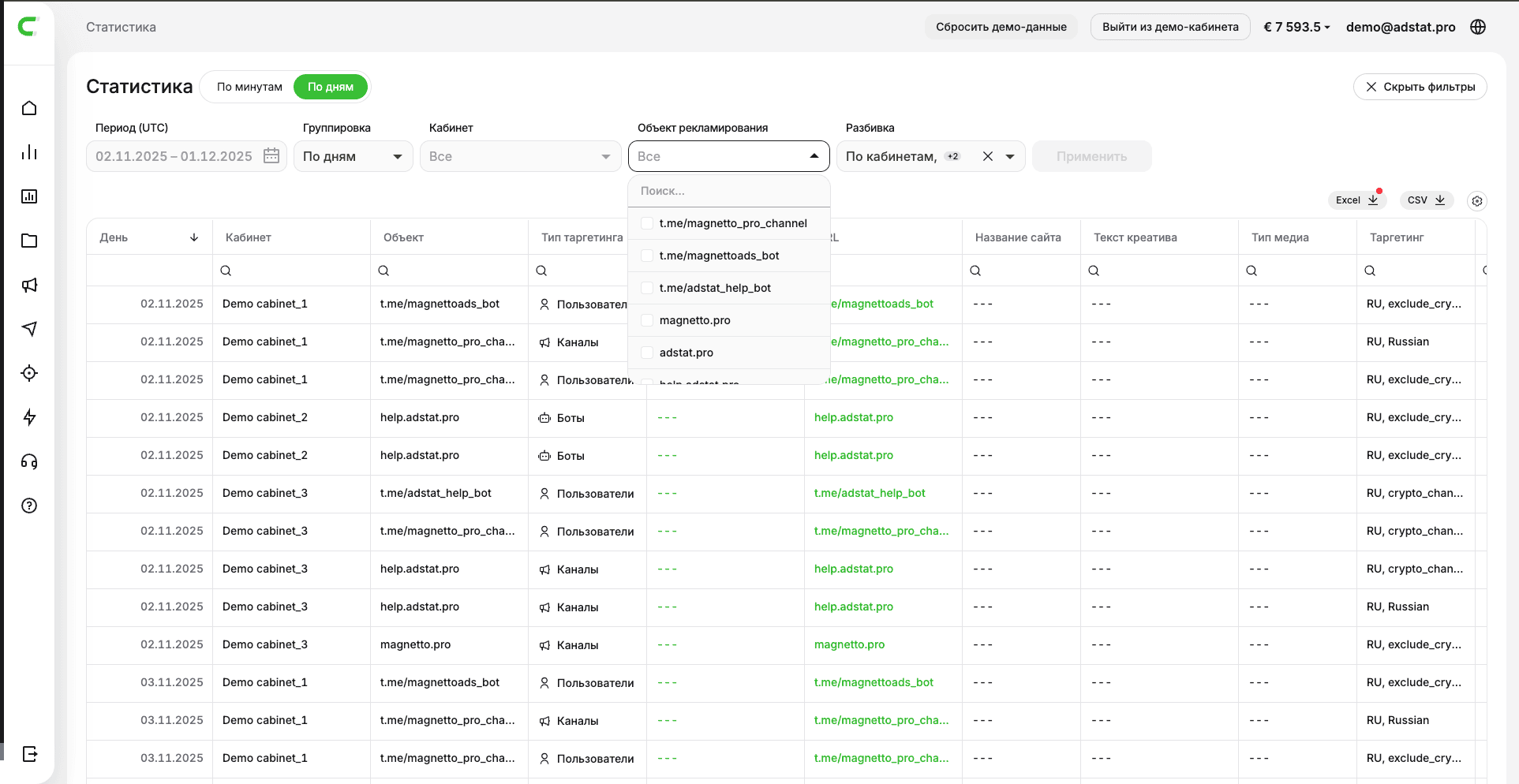
Task: Click the globe language icon
Action: (x=1478, y=27)
